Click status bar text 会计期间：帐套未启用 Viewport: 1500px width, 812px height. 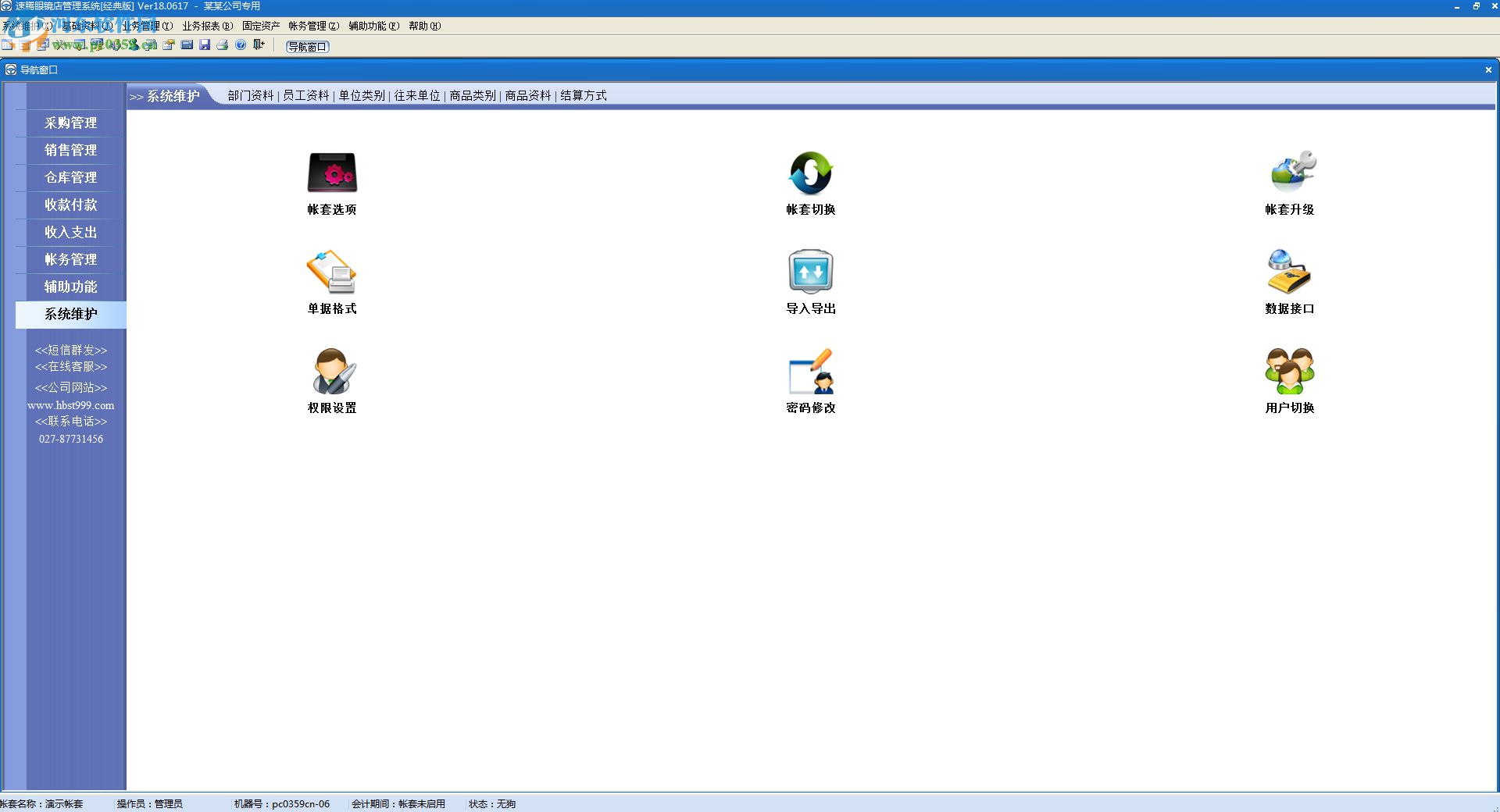pos(398,803)
